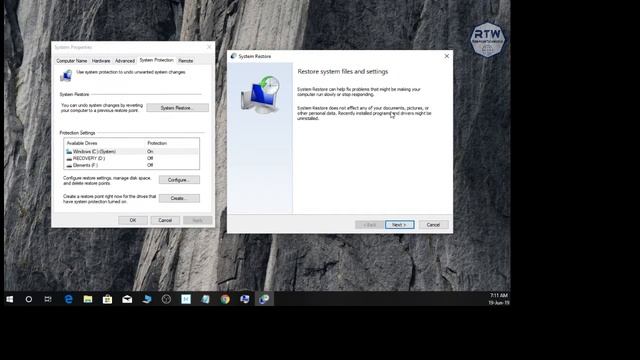
Task: Select the System Protection tab
Action: point(156,60)
